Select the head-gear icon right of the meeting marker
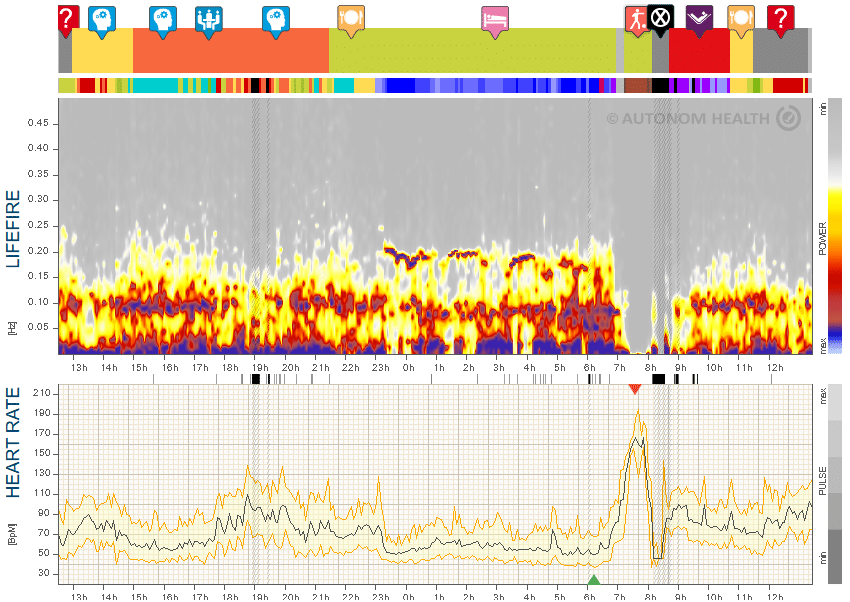The image size is (850, 602). (275, 22)
